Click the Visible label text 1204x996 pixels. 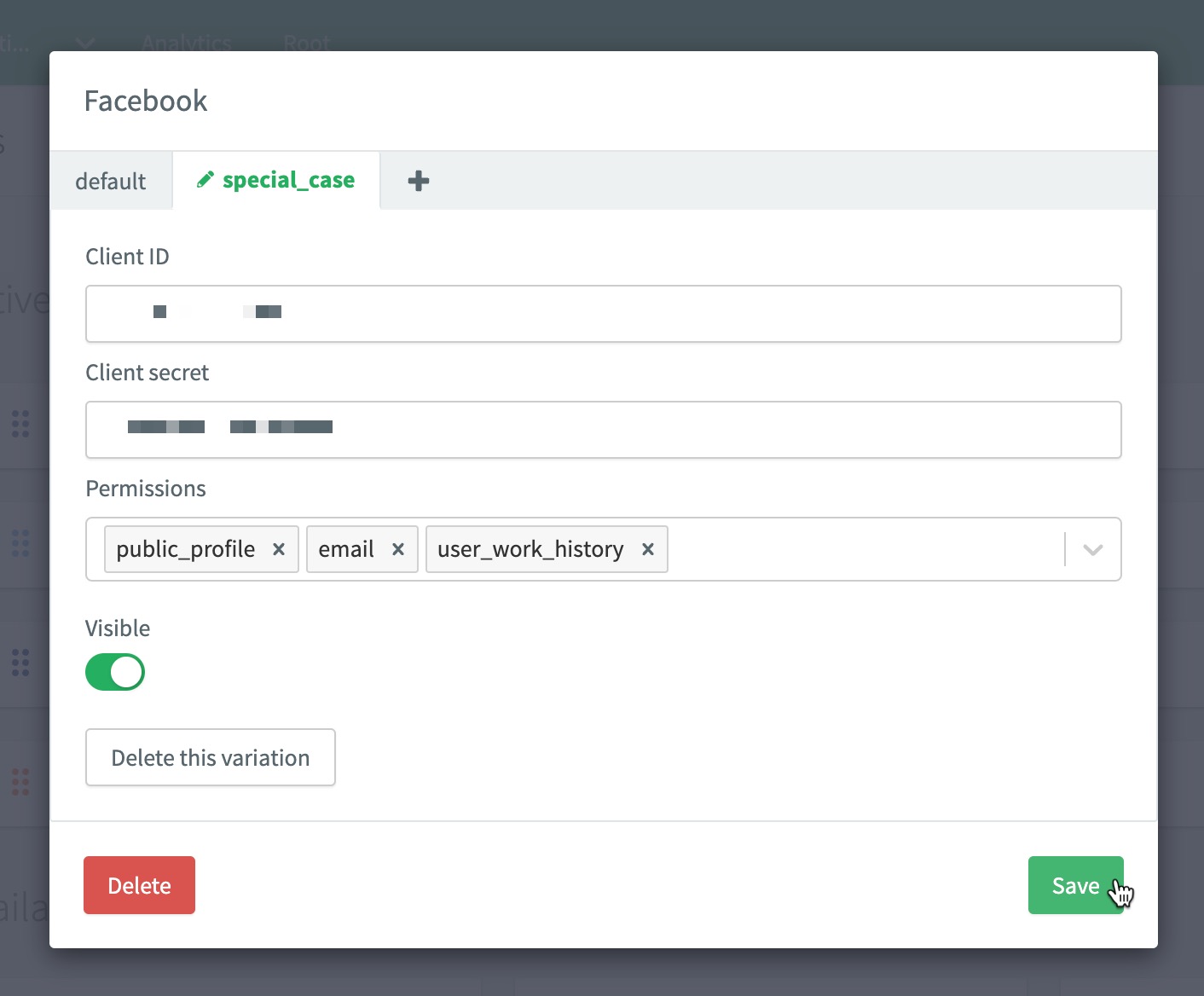[118, 628]
